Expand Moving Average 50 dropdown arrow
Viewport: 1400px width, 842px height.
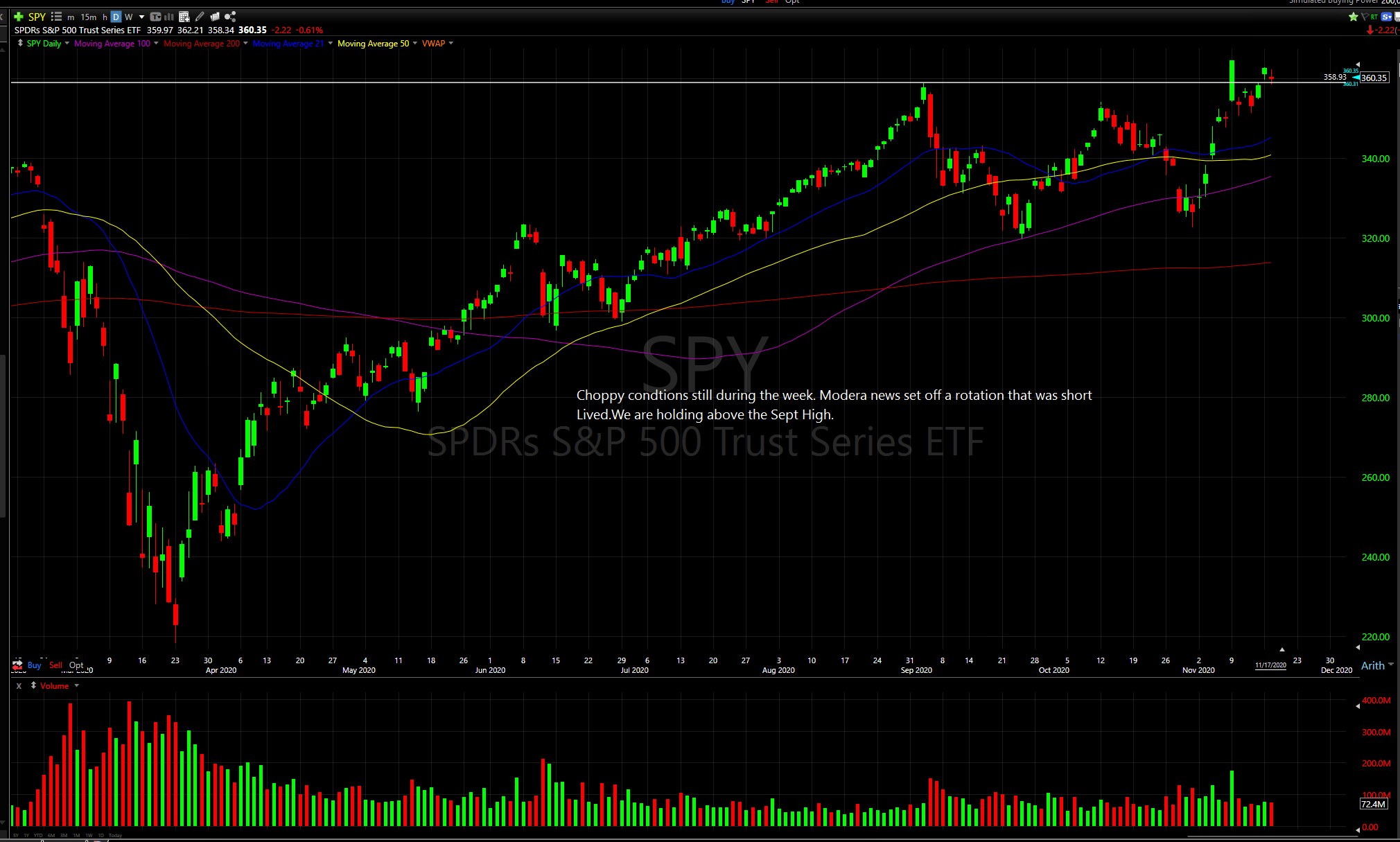415,43
